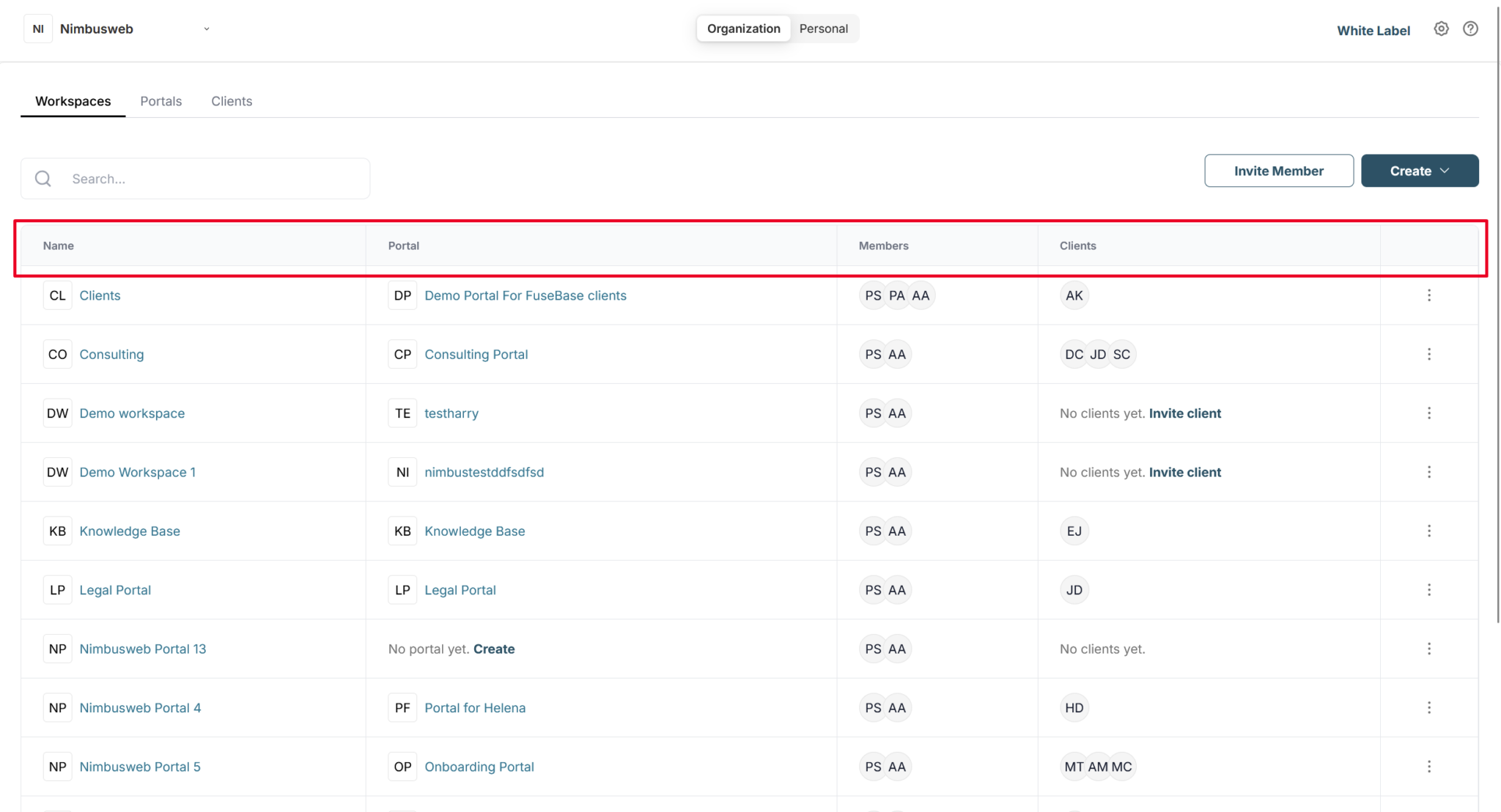This screenshot has height=812, width=1501.
Task: Click the AK client avatar for Demo Portal
Action: coord(1073,295)
